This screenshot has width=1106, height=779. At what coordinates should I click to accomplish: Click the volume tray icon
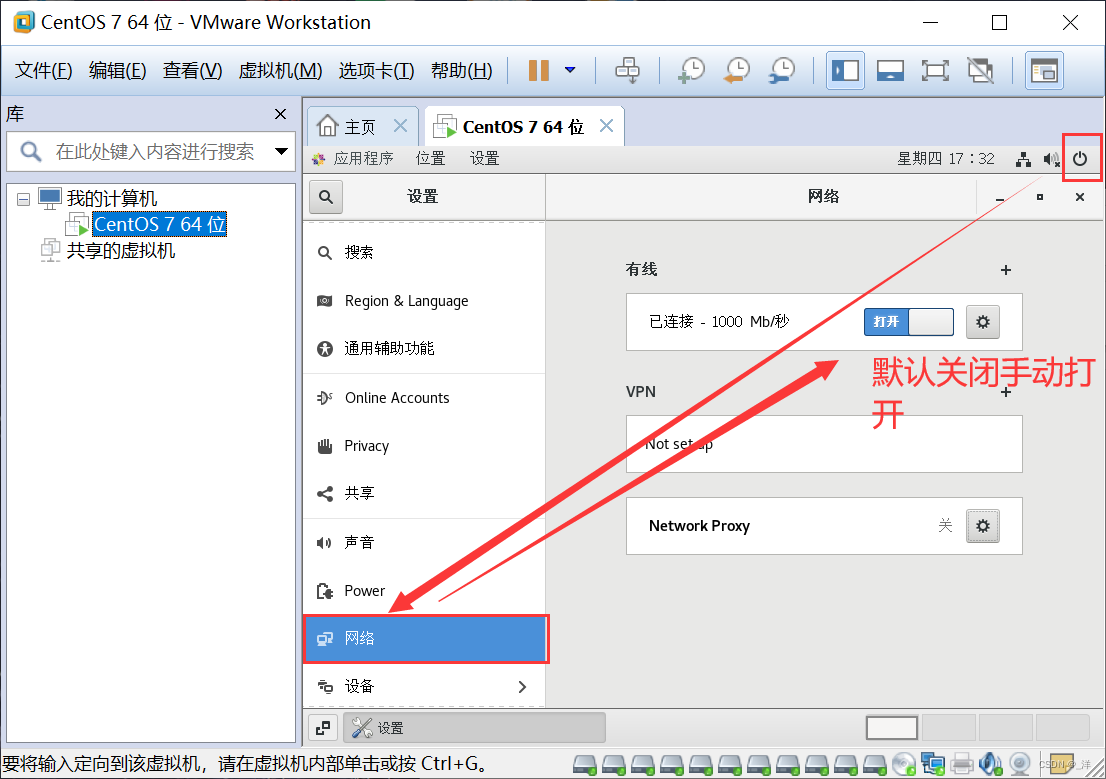point(1051,159)
